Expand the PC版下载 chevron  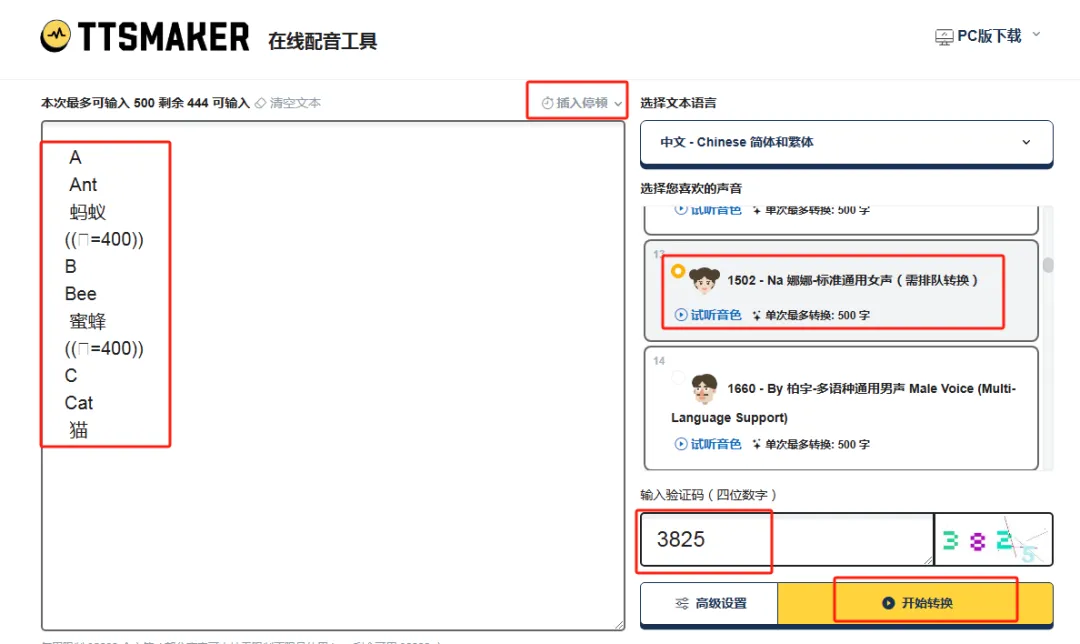point(1036,34)
